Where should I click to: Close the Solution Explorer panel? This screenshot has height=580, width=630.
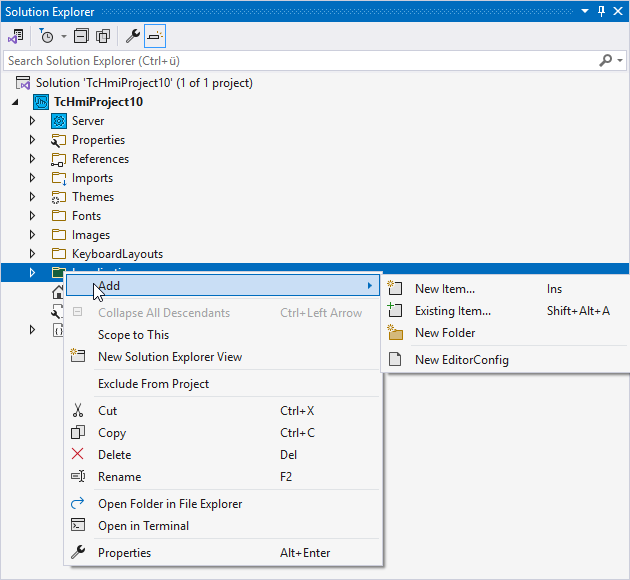coord(618,11)
